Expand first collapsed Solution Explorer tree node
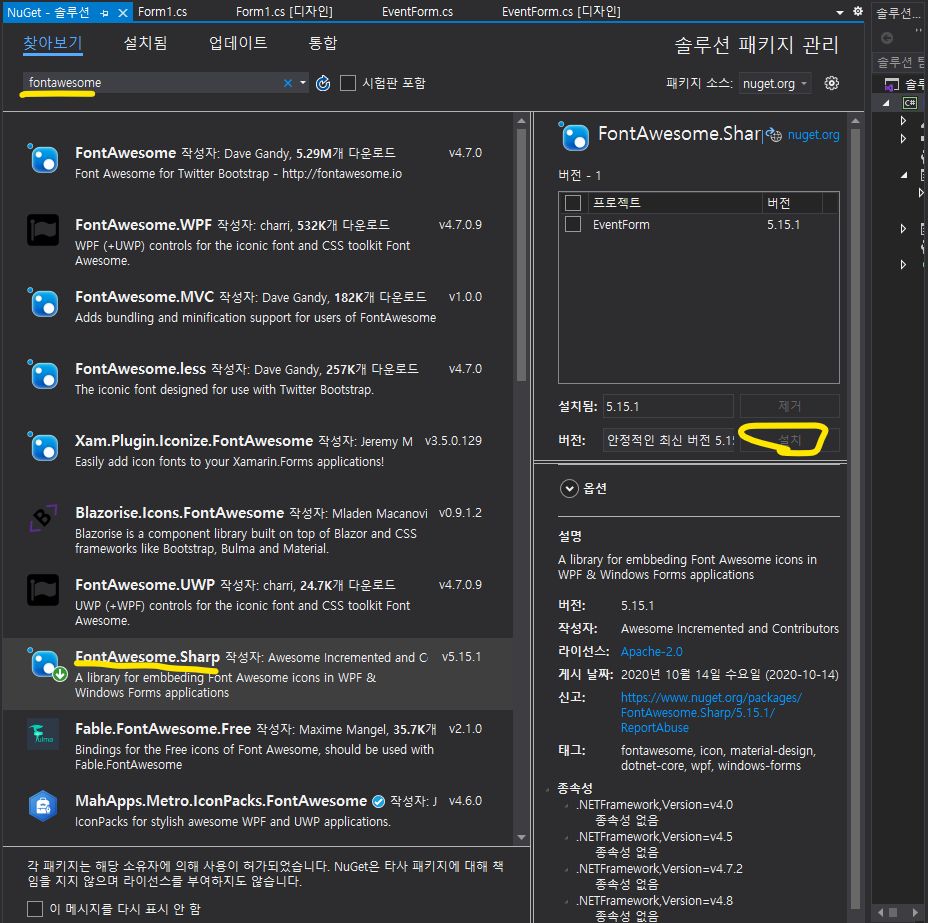928x923 pixels. [903, 121]
